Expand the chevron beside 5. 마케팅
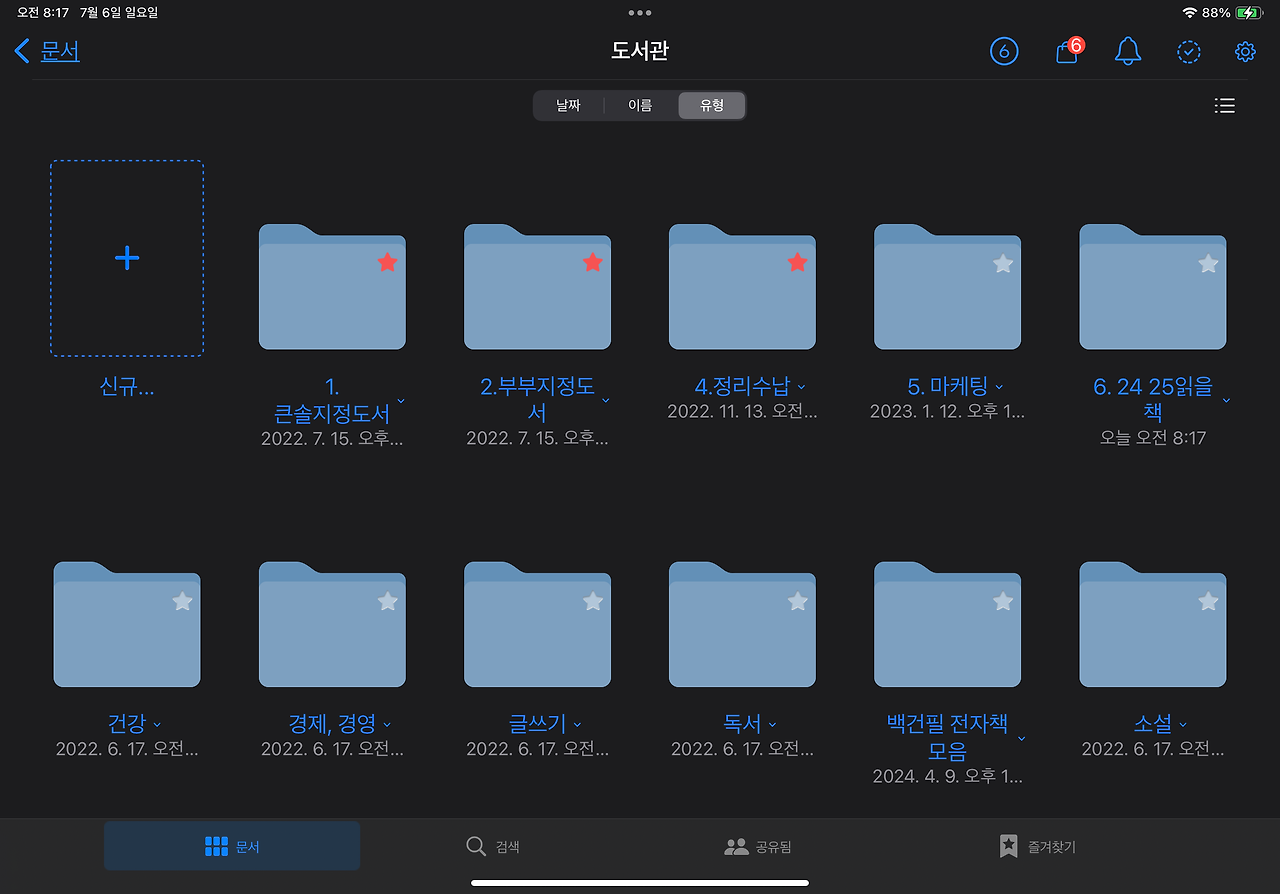The height and width of the screenshot is (894, 1280). click(999, 387)
